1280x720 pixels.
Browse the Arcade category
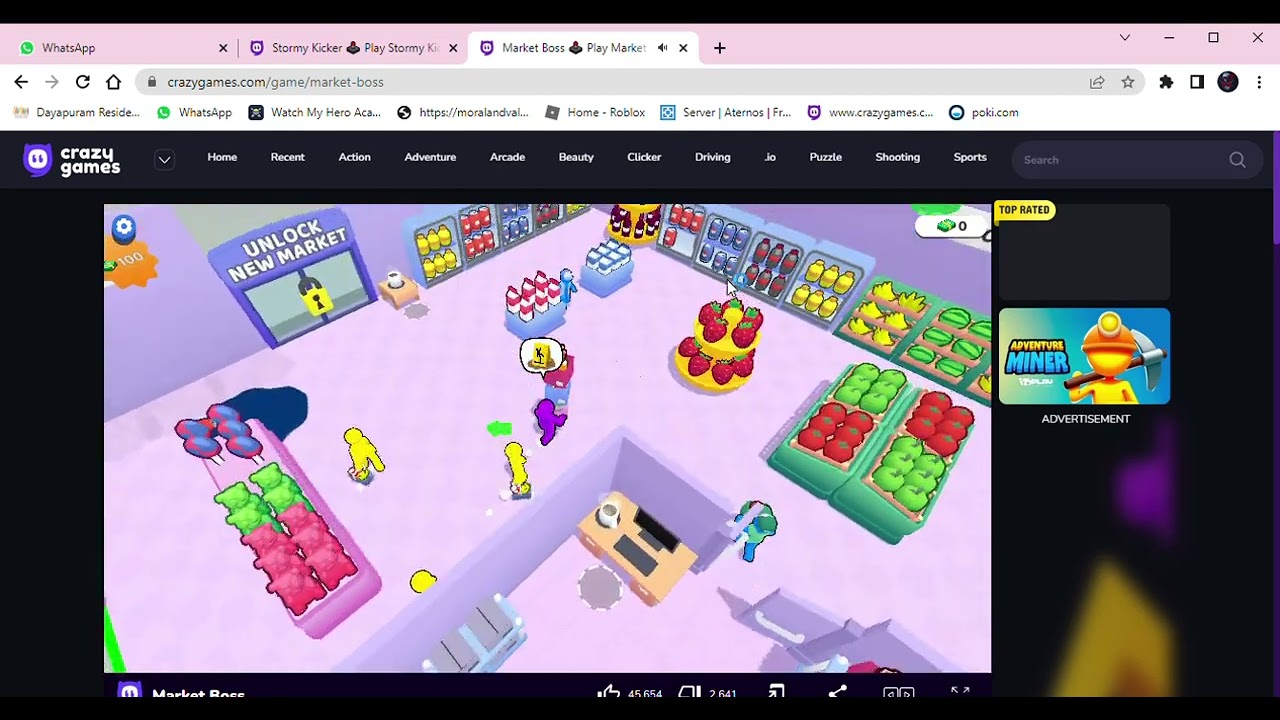click(x=507, y=157)
